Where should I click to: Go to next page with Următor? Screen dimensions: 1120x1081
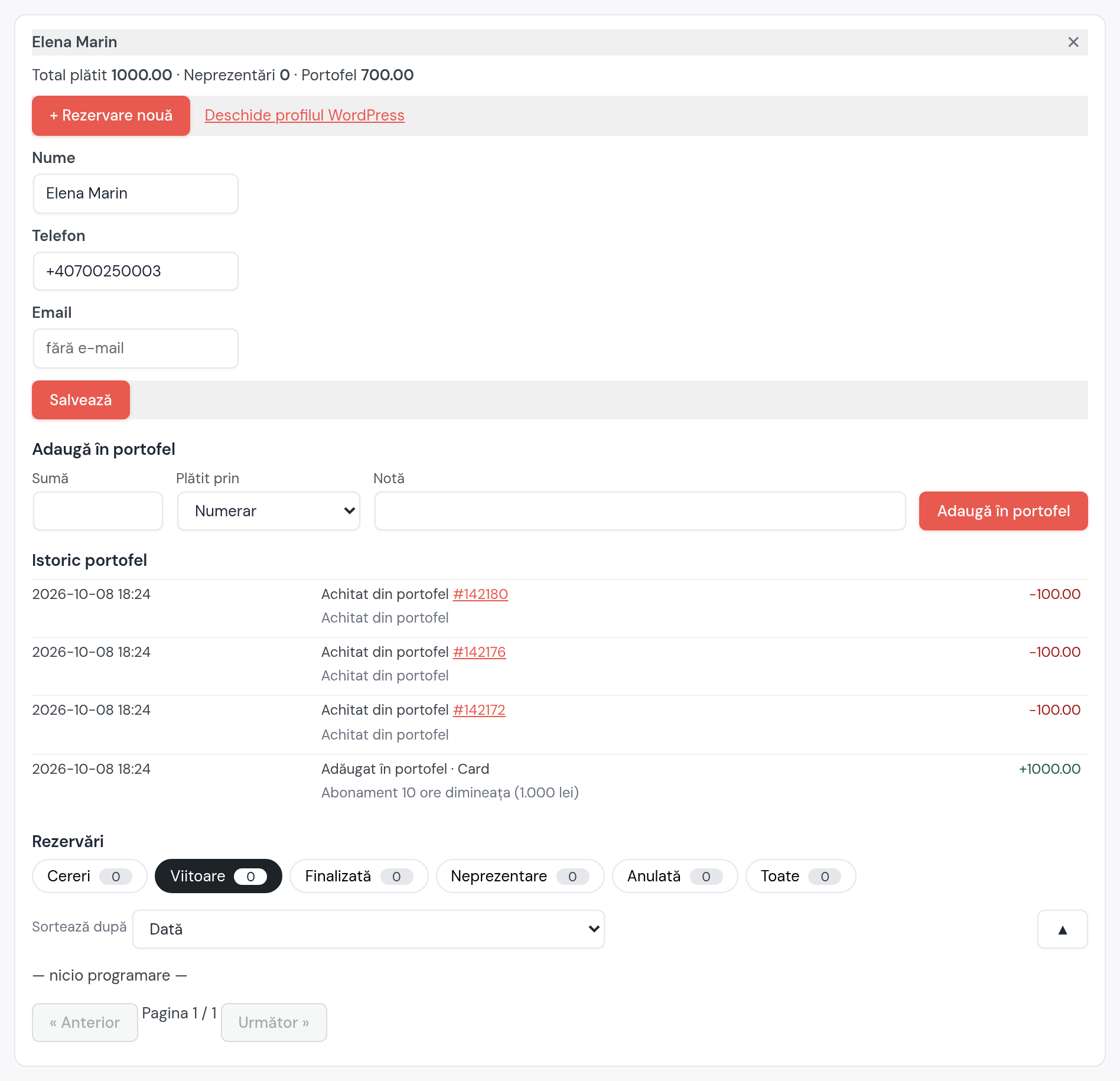click(274, 1023)
